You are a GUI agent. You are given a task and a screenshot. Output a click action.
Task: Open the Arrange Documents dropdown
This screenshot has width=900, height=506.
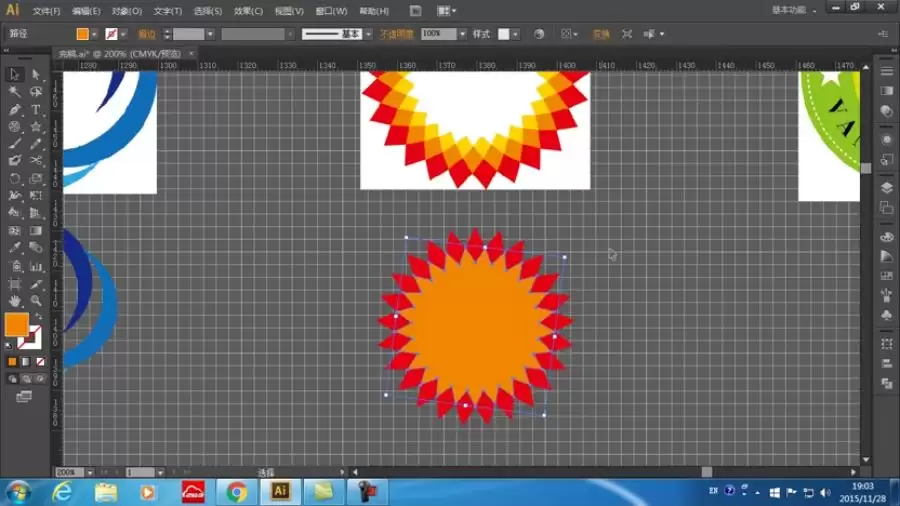click(x=447, y=10)
